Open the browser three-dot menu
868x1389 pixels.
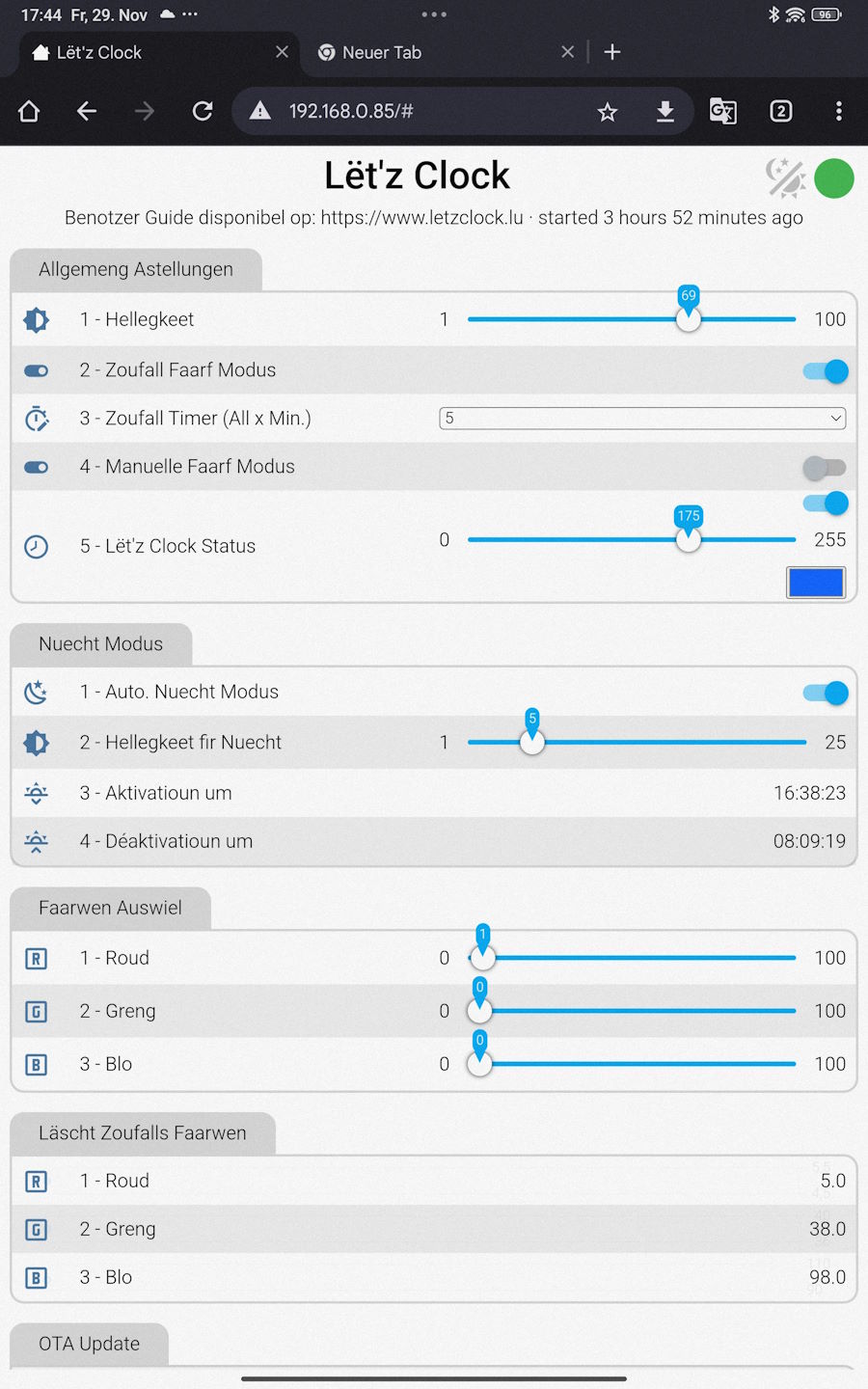click(839, 112)
